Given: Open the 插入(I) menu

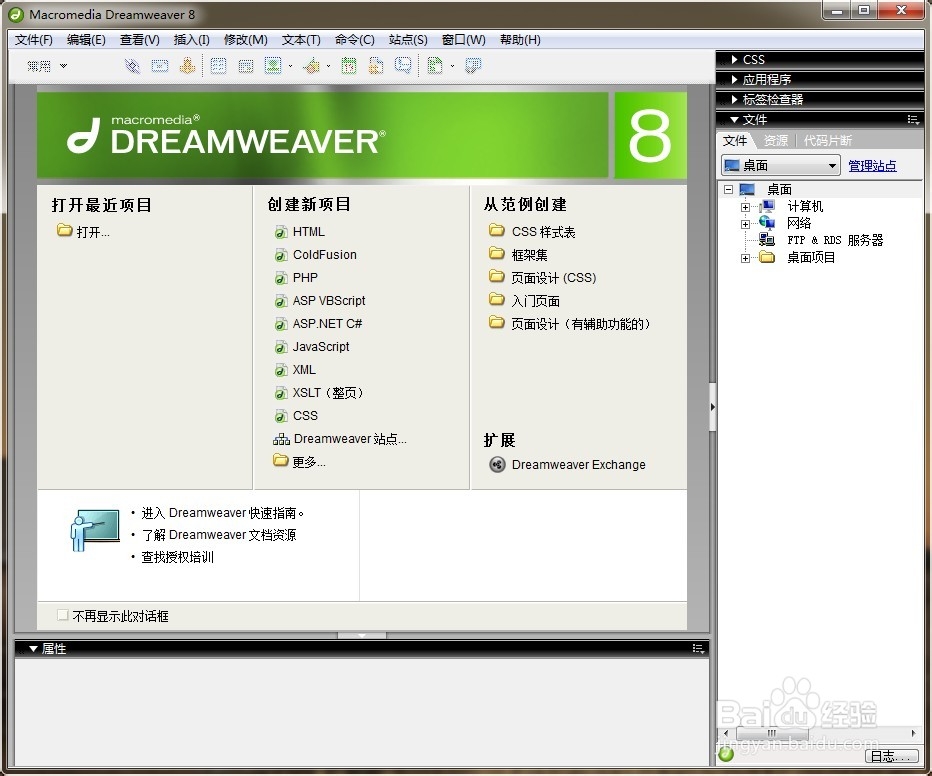Looking at the screenshot, I should click(x=191, y=40).
